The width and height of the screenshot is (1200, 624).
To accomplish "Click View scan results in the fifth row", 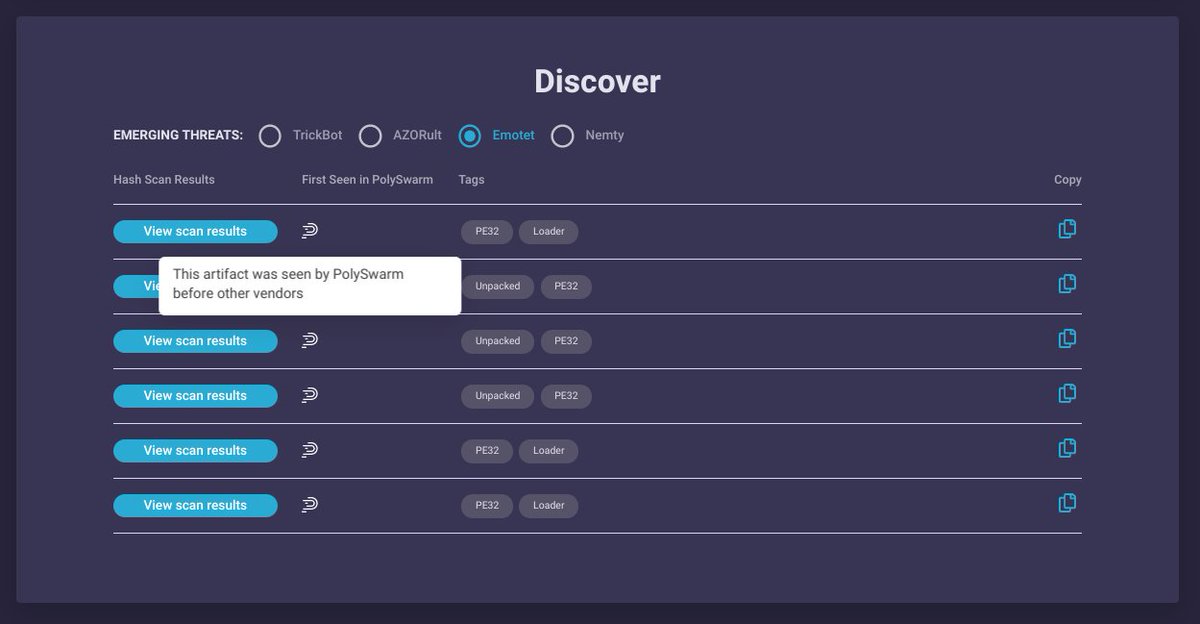I will point(195,451).
